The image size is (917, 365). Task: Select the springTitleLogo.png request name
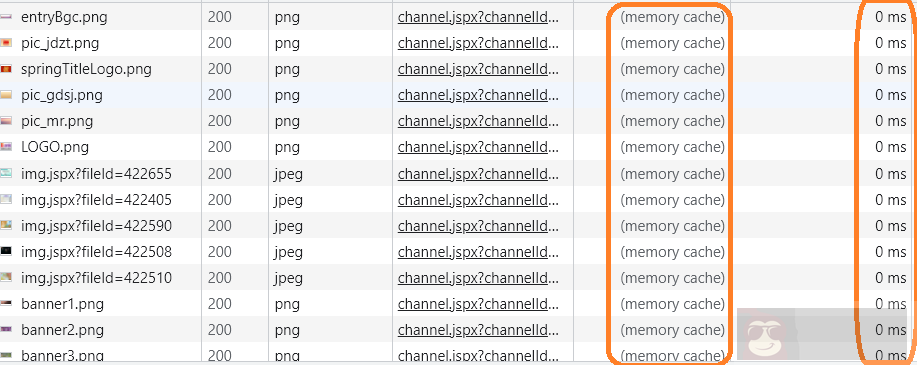[x=87, y=70]
